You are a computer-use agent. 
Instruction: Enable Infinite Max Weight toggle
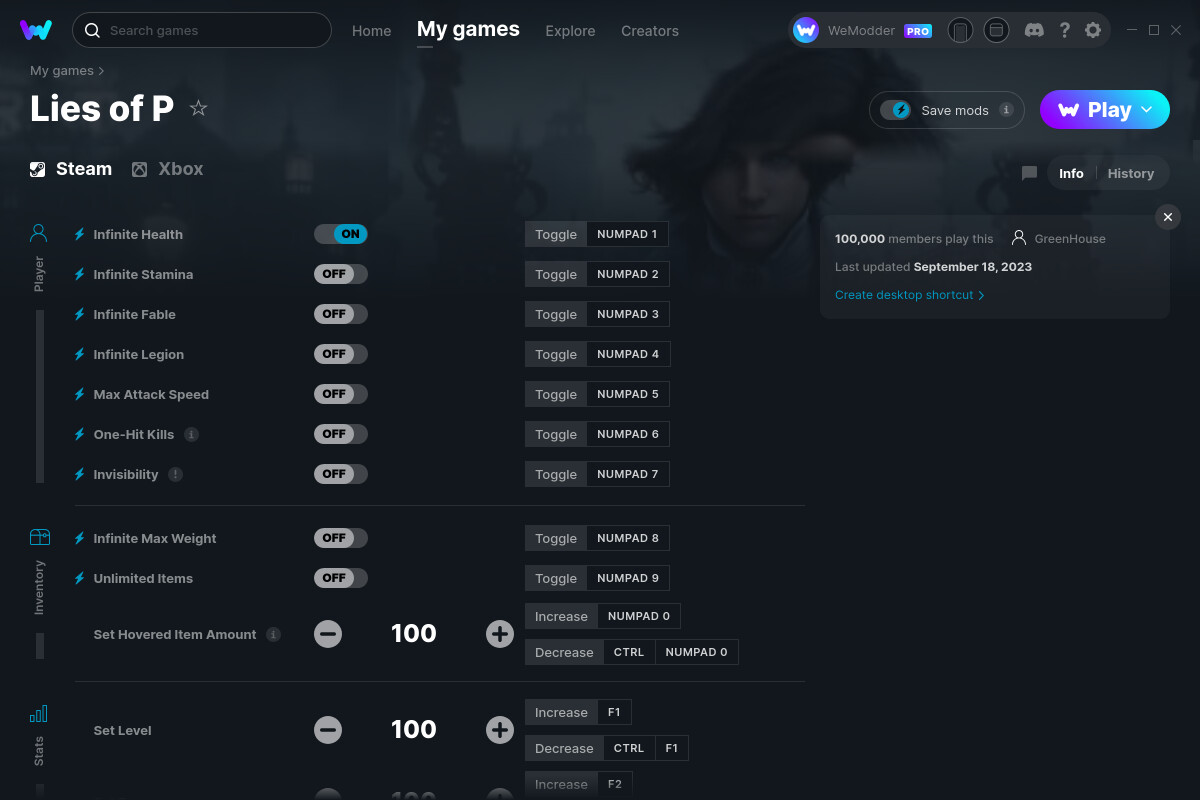tap(341, 538)
